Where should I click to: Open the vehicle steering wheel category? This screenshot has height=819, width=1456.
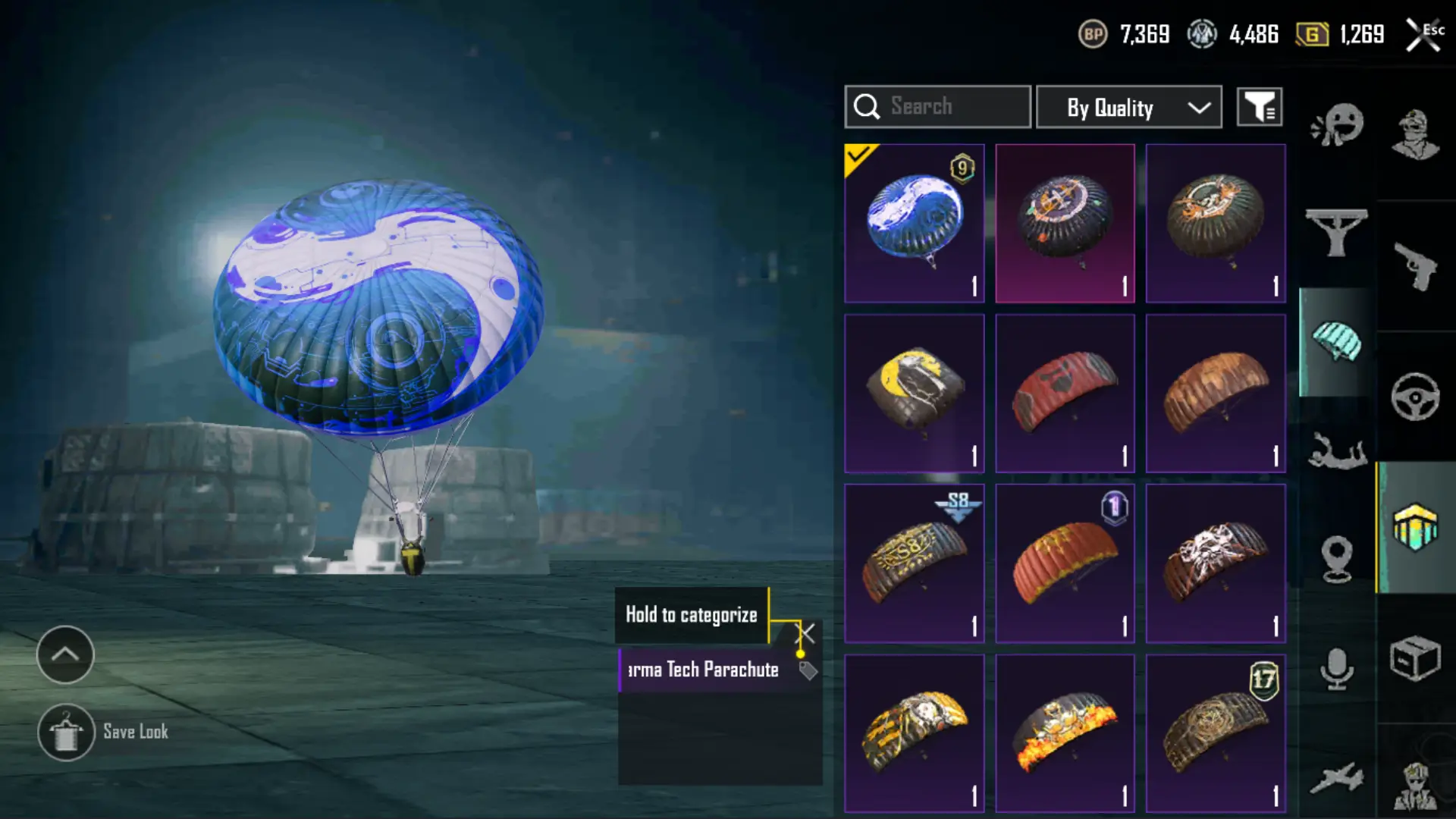pos(1415,396)
